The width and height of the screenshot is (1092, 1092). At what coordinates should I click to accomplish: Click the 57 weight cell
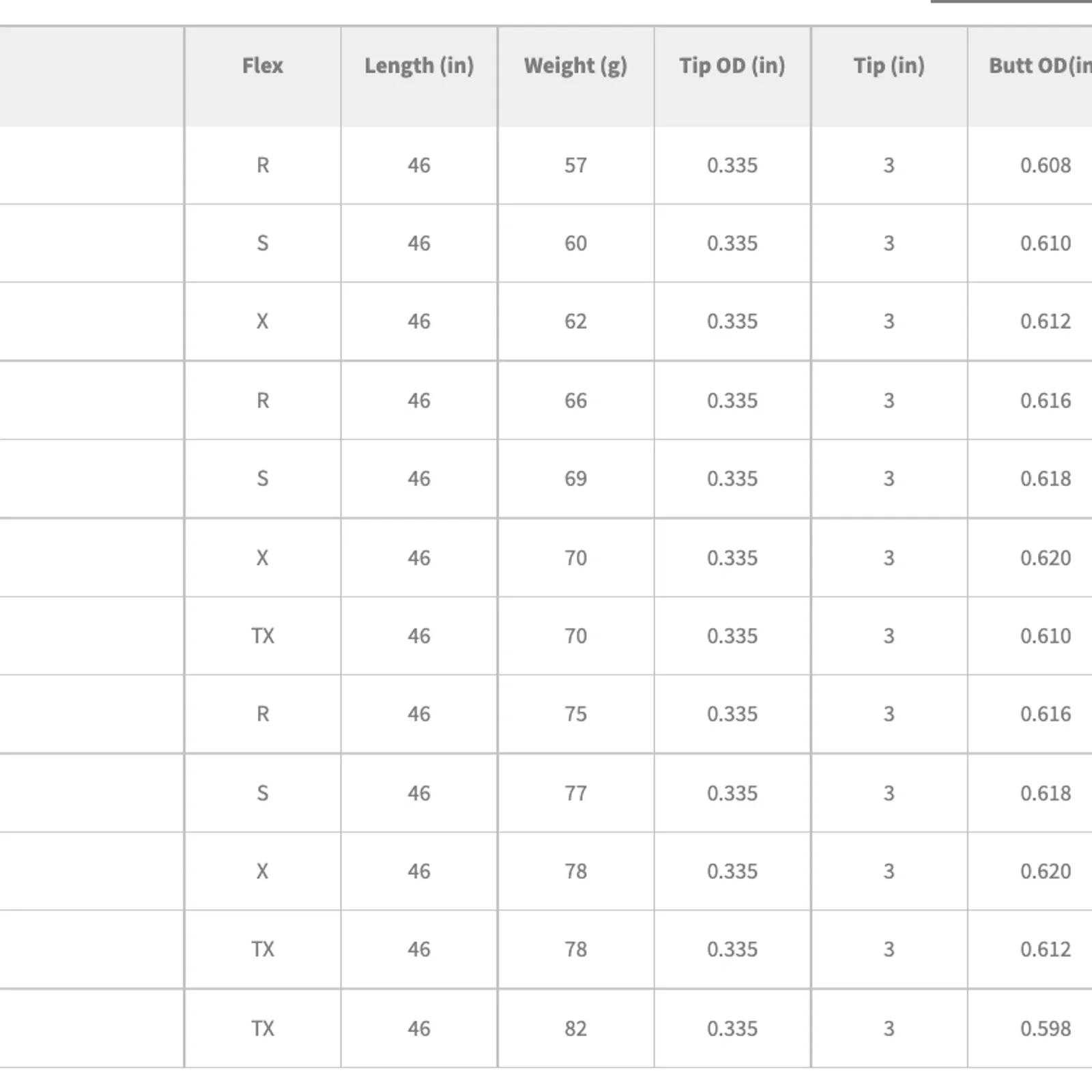pos(575,165)
